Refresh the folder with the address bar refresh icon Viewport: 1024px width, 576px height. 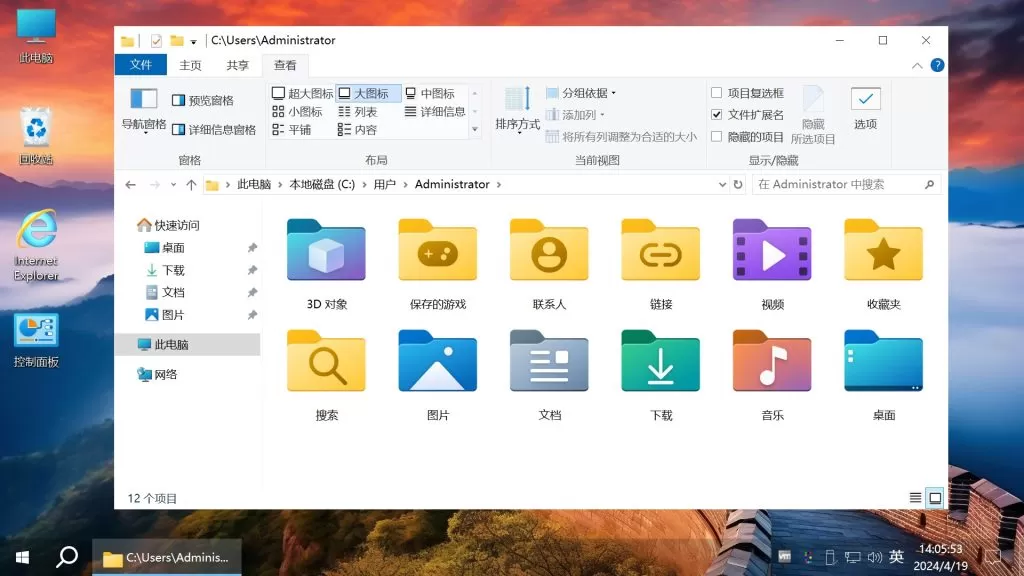[738, 184]
